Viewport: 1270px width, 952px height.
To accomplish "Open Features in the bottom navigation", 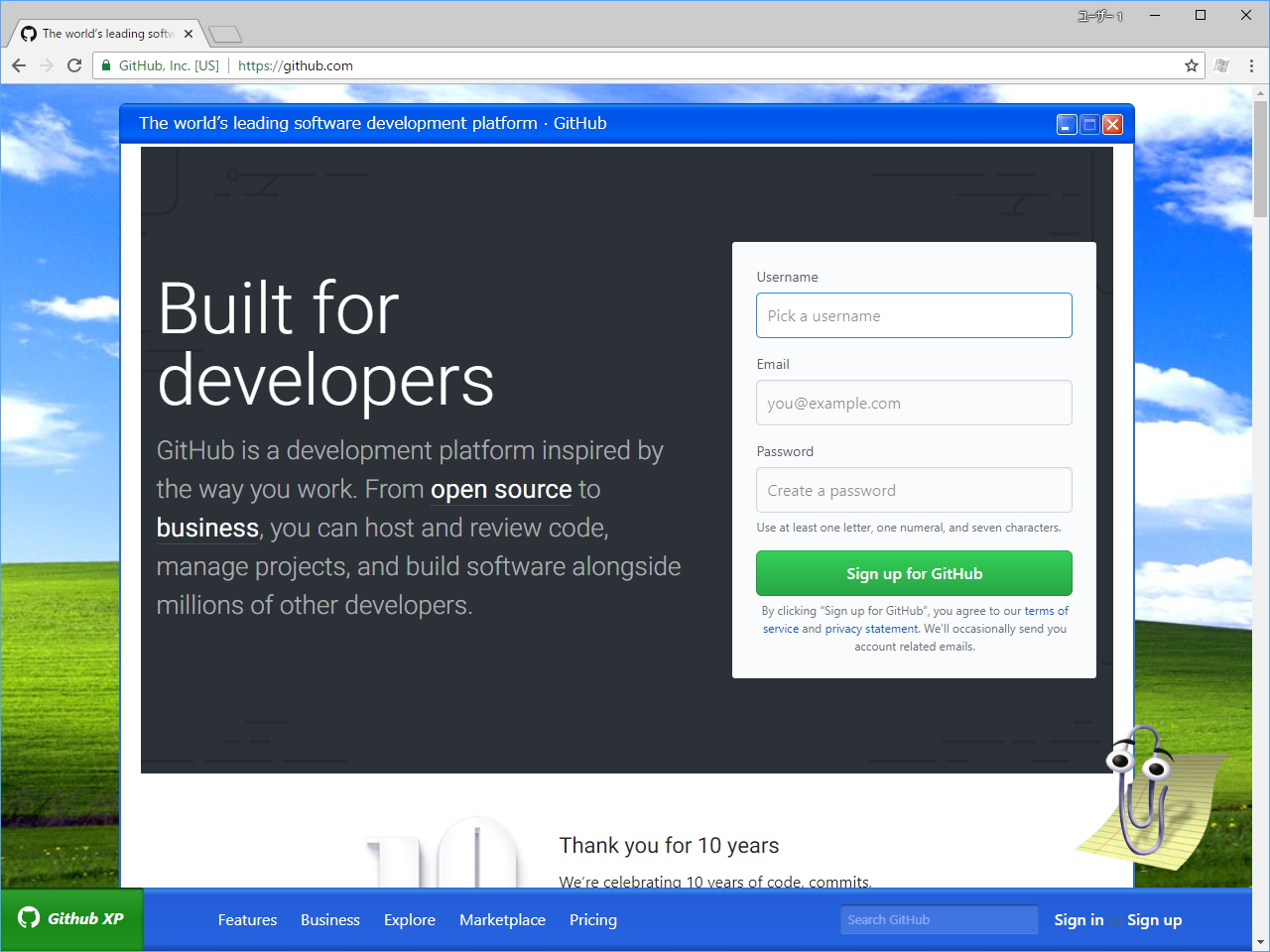I will pos(247,920).
